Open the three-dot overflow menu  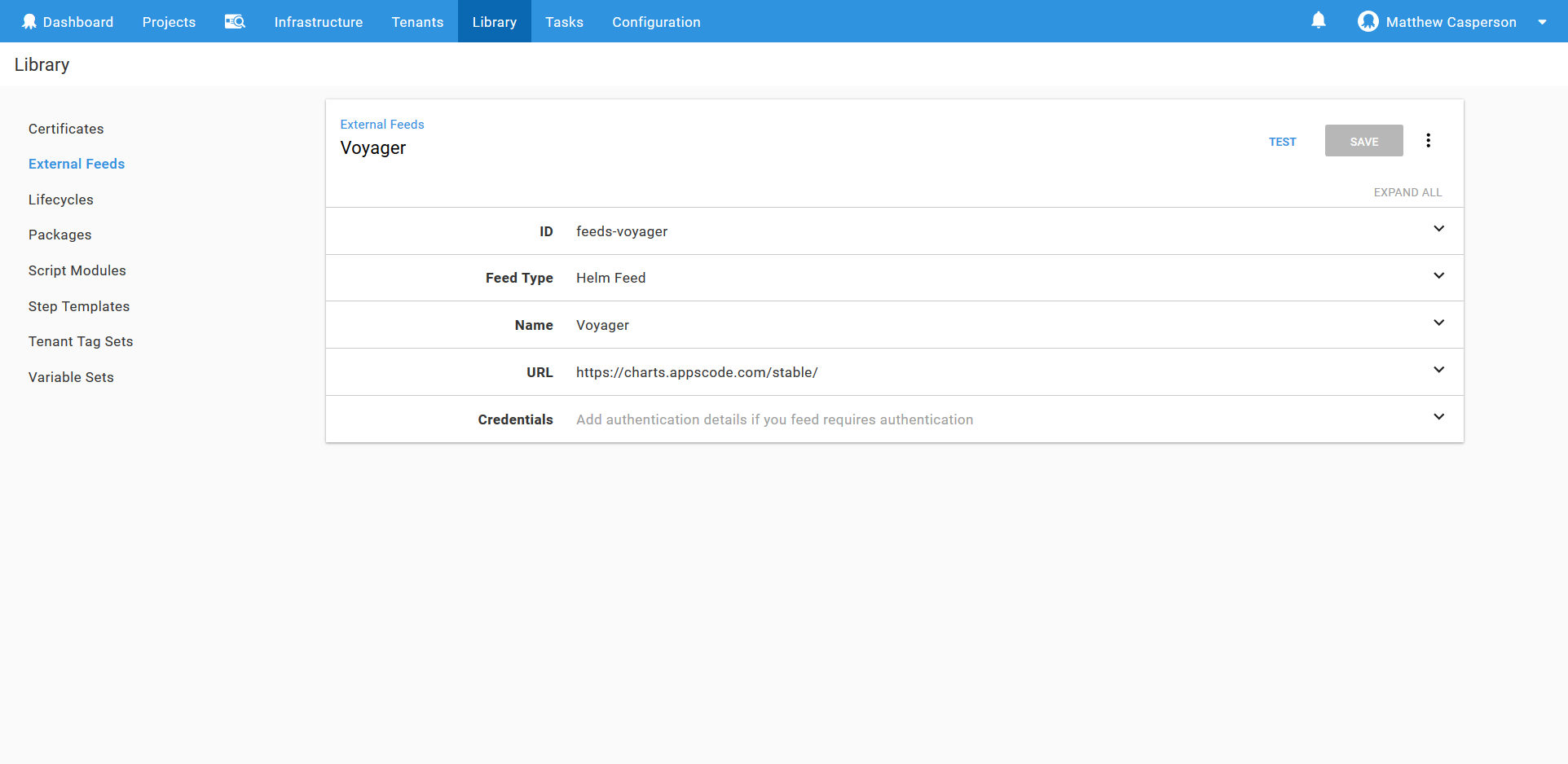click(1428, 141)
